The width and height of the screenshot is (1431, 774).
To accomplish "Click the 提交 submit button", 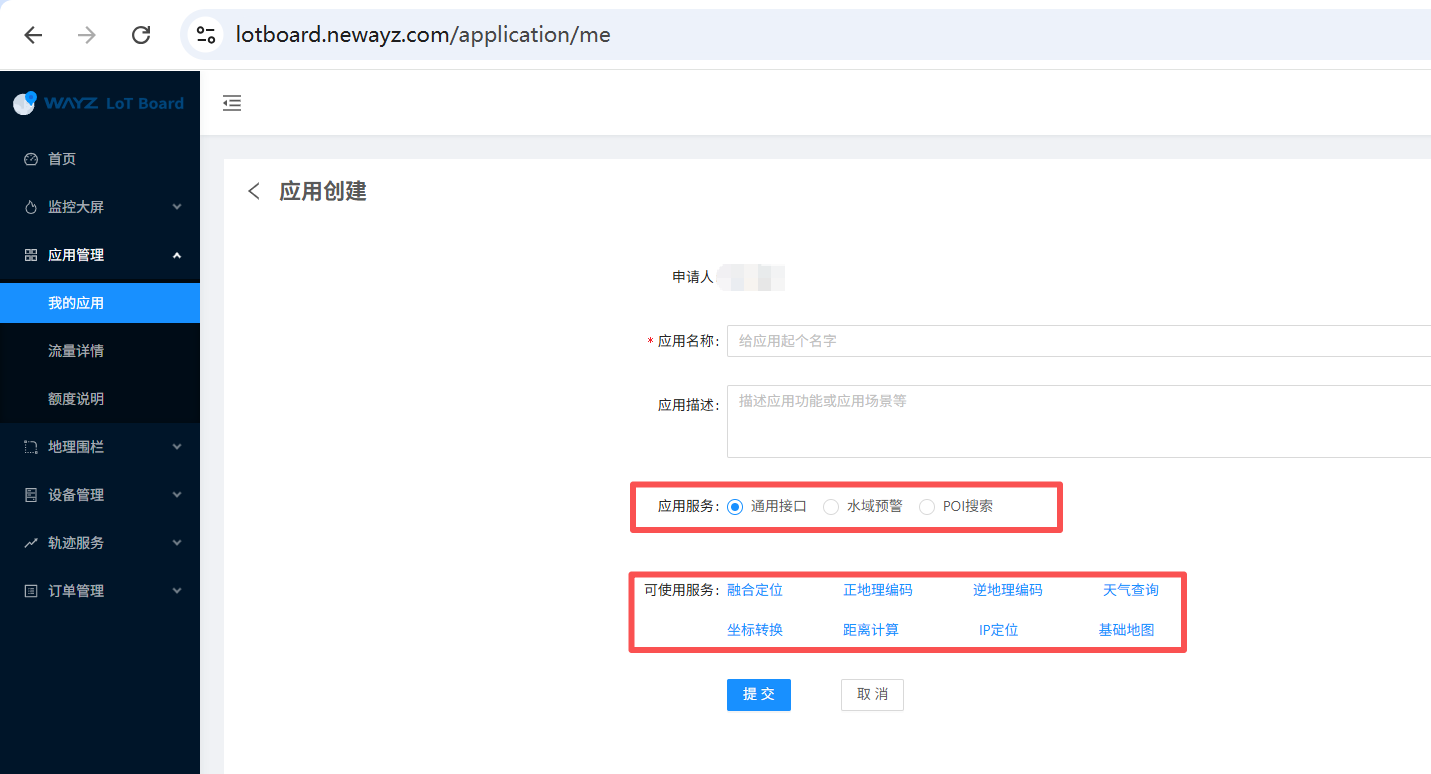I will pyautogui.click(x=759, y=695).
